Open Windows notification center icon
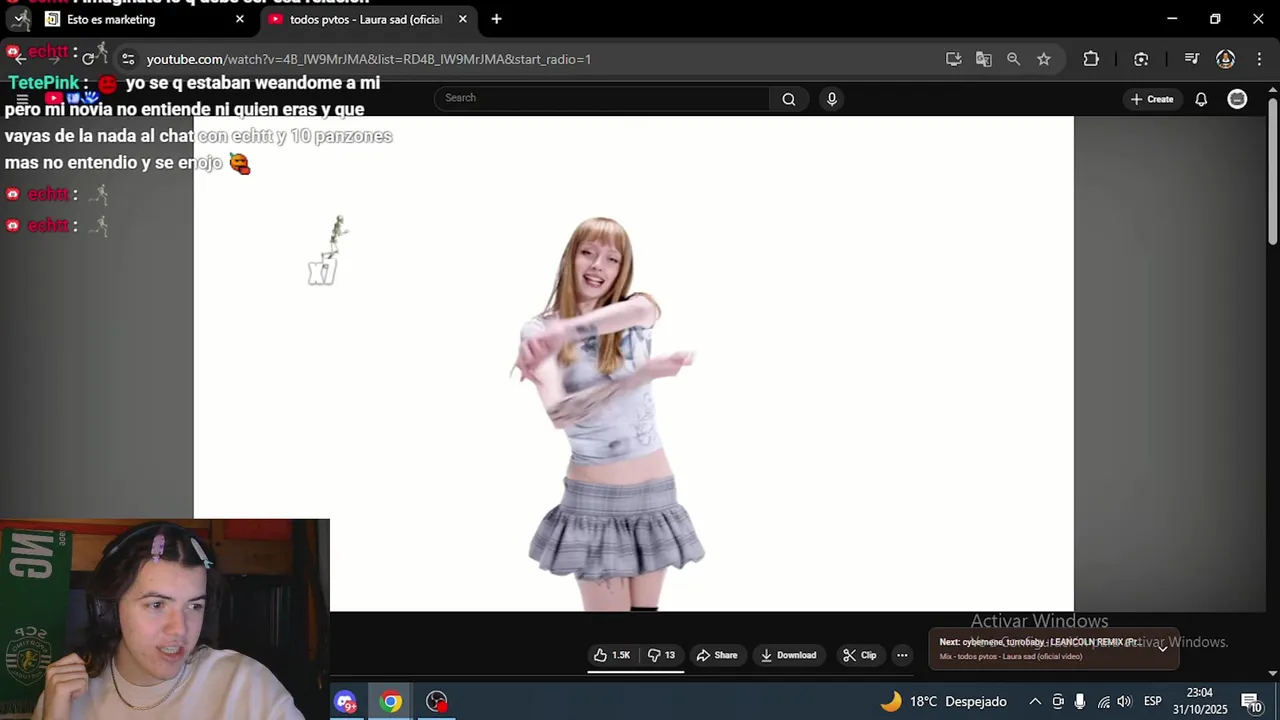 (x=1251, y=702)
